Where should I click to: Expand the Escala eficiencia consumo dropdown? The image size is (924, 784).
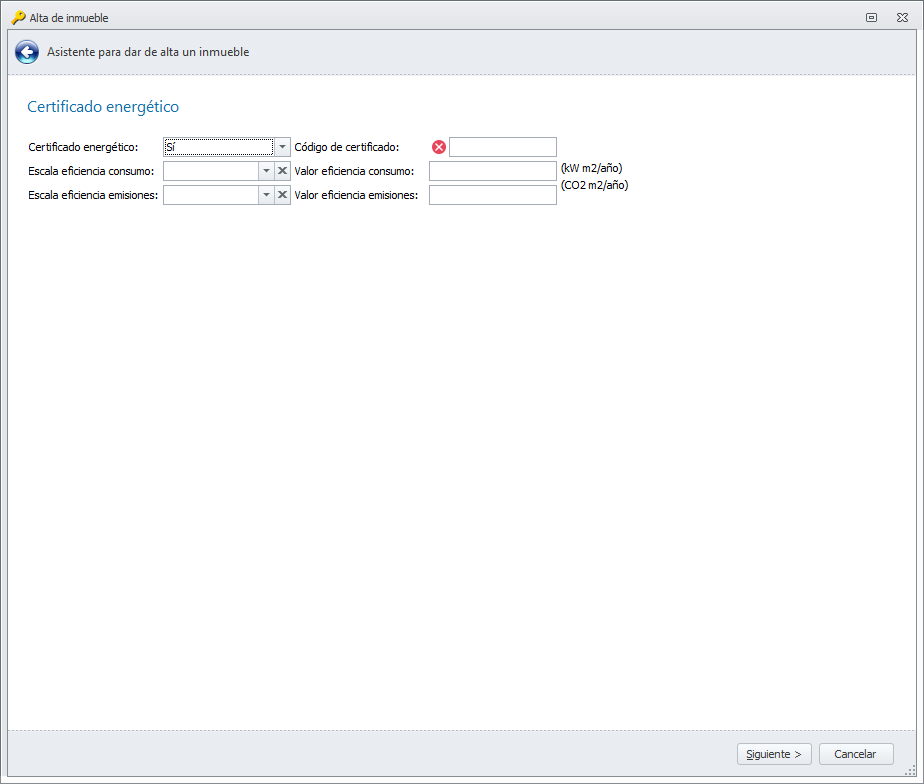pyautogui.click(x=266, y=171)
